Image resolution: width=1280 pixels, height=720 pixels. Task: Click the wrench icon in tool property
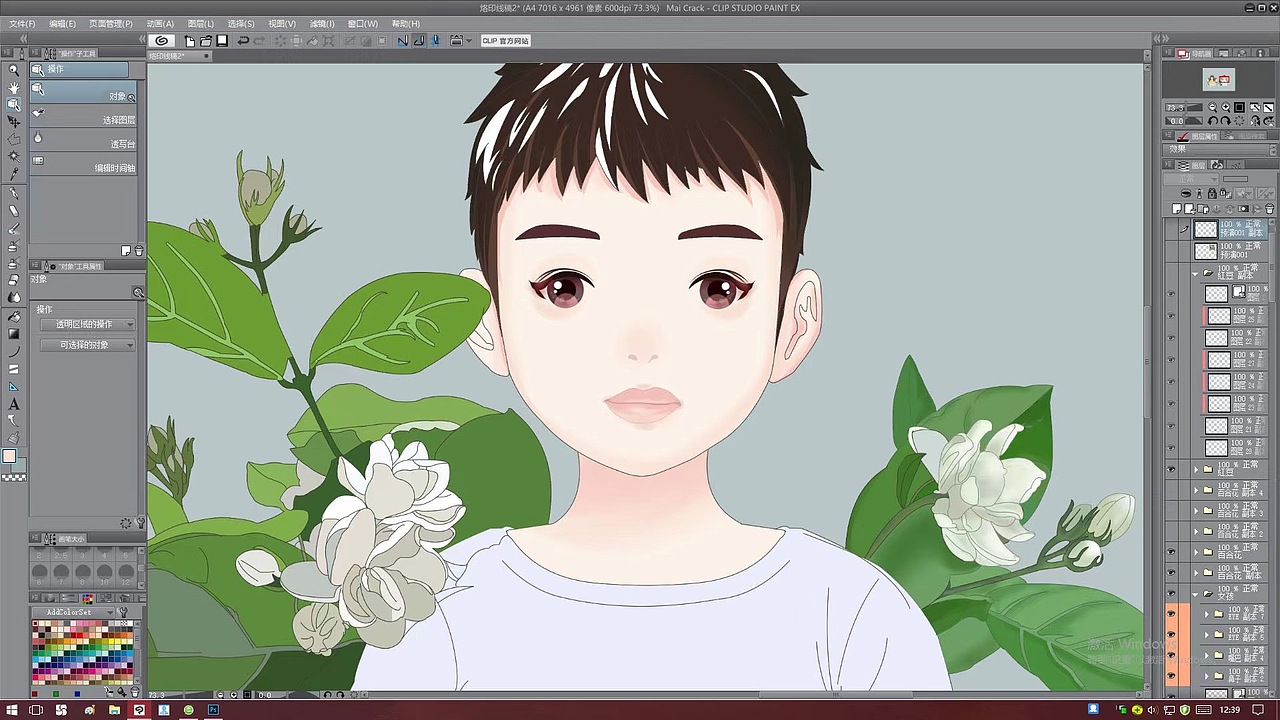tap(140, 523)
